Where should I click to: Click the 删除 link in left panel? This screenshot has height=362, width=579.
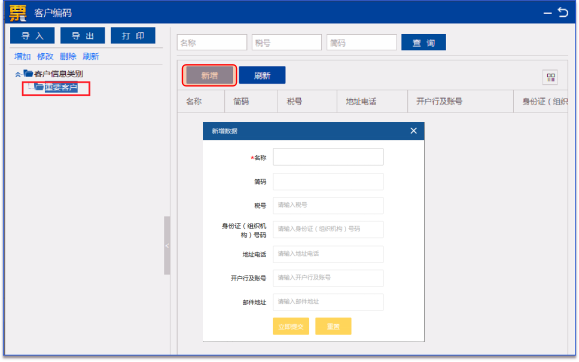click(x=68, y=57)
